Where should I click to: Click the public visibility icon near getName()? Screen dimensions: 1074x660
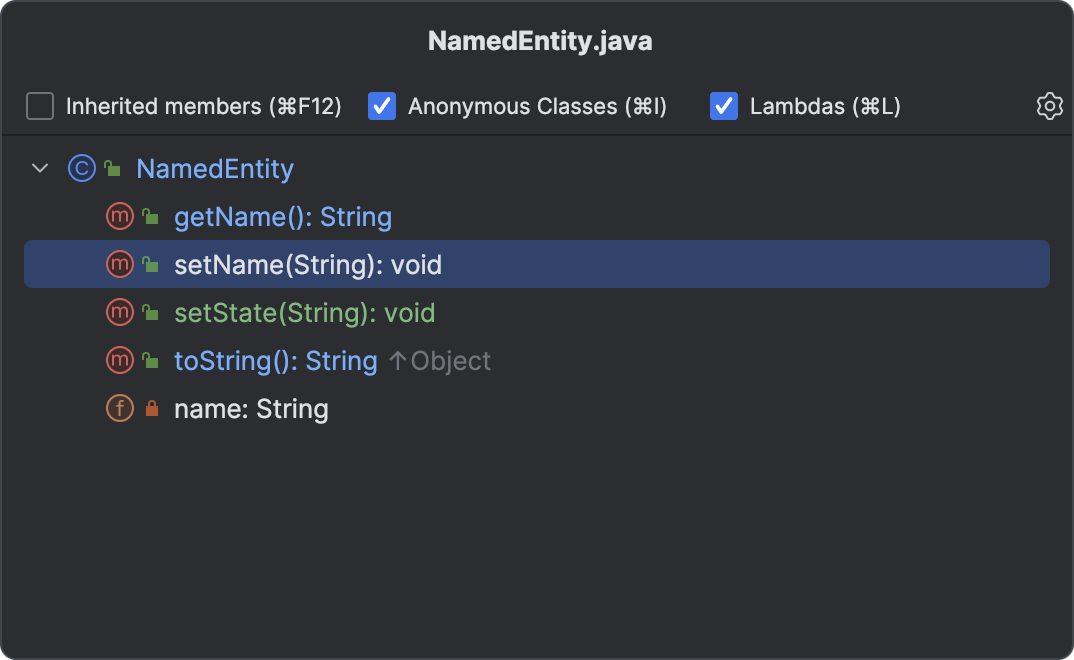pos(148,216)
